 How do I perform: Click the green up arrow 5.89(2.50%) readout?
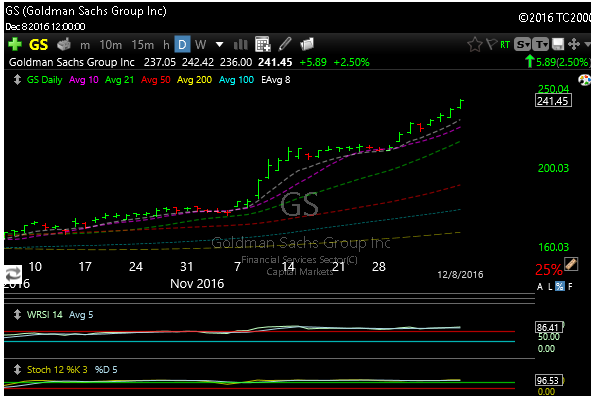[x=558, y=62]
